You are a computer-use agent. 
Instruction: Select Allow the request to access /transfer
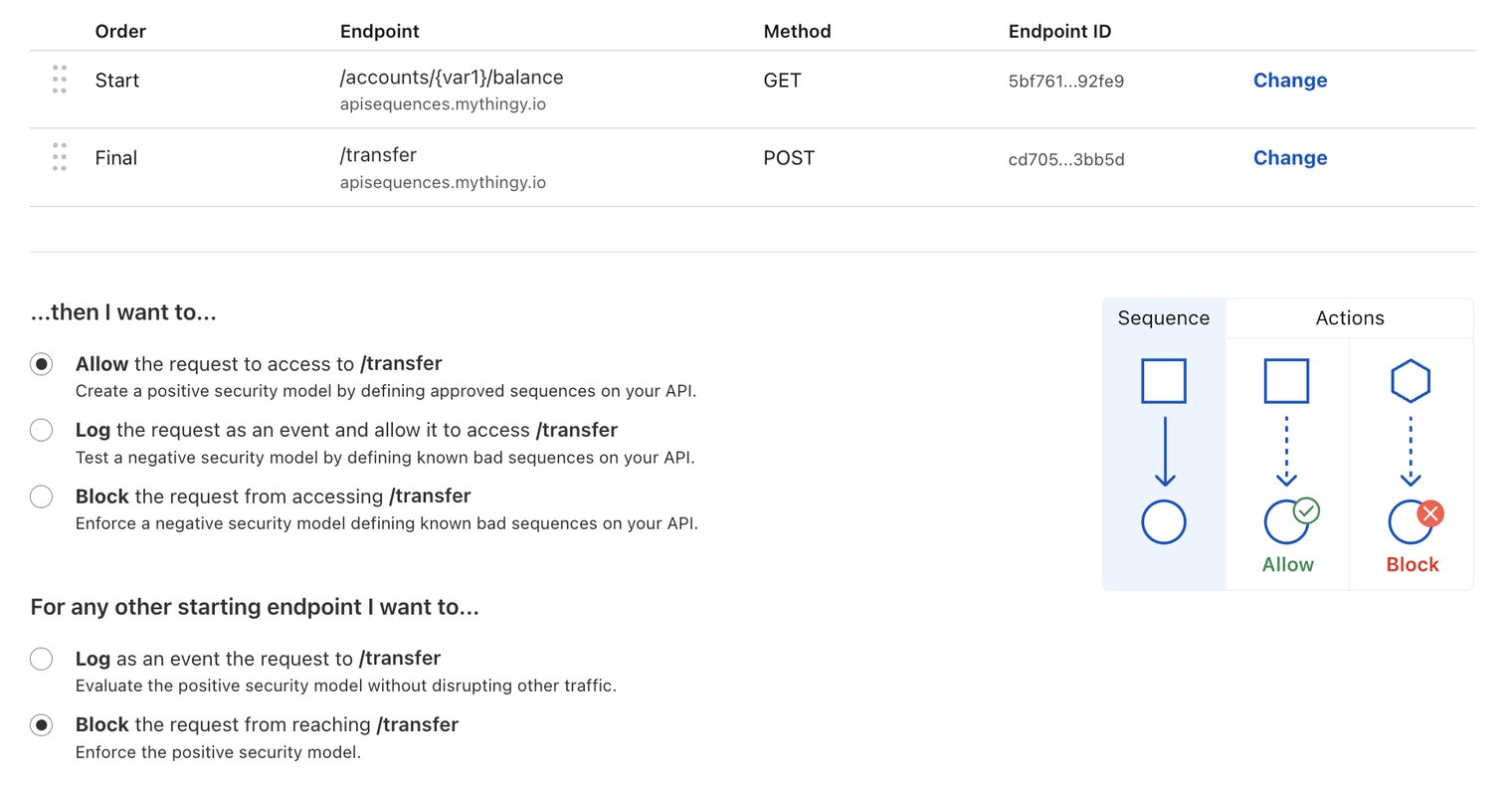pyautogui.click(x=41, y=364)
